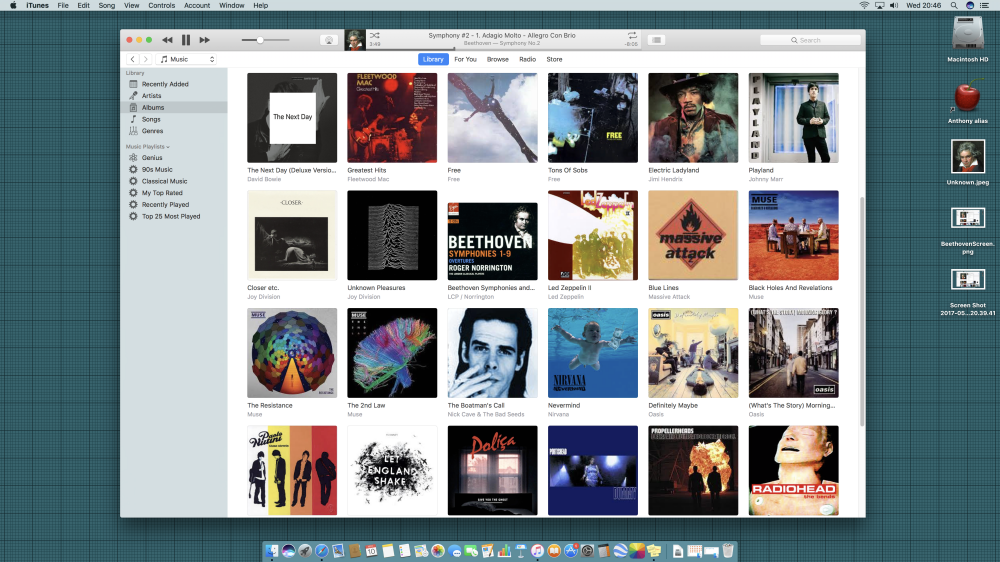This screenshot has height=562, width=1000.
Task: Open the Nevermind album by Nirvana
Action: pyautogui.click(x=593, y=353)
